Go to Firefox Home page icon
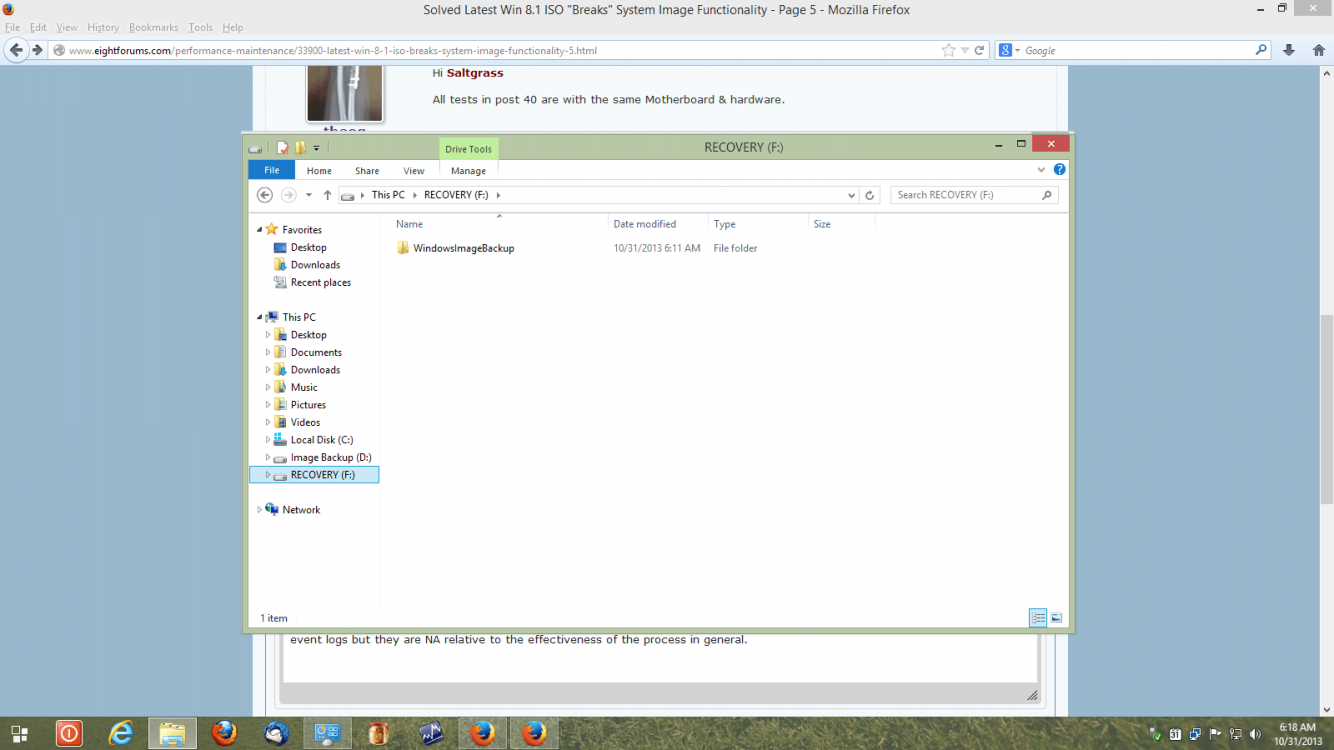The width and height of the screenshot is (1334, 750). (x=1318, y=50)
